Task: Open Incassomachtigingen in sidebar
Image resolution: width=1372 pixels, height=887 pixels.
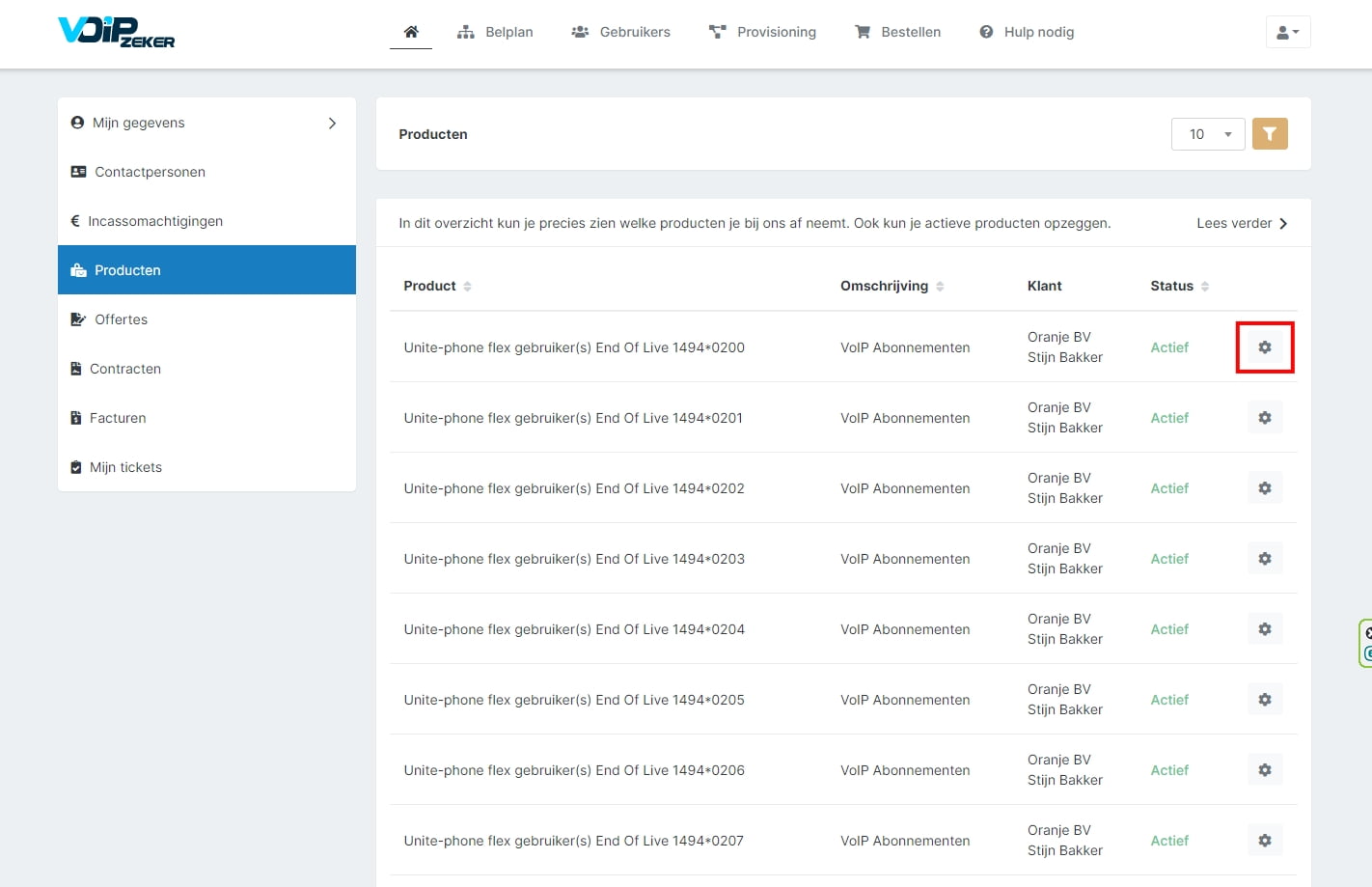Action: (206, 221)
